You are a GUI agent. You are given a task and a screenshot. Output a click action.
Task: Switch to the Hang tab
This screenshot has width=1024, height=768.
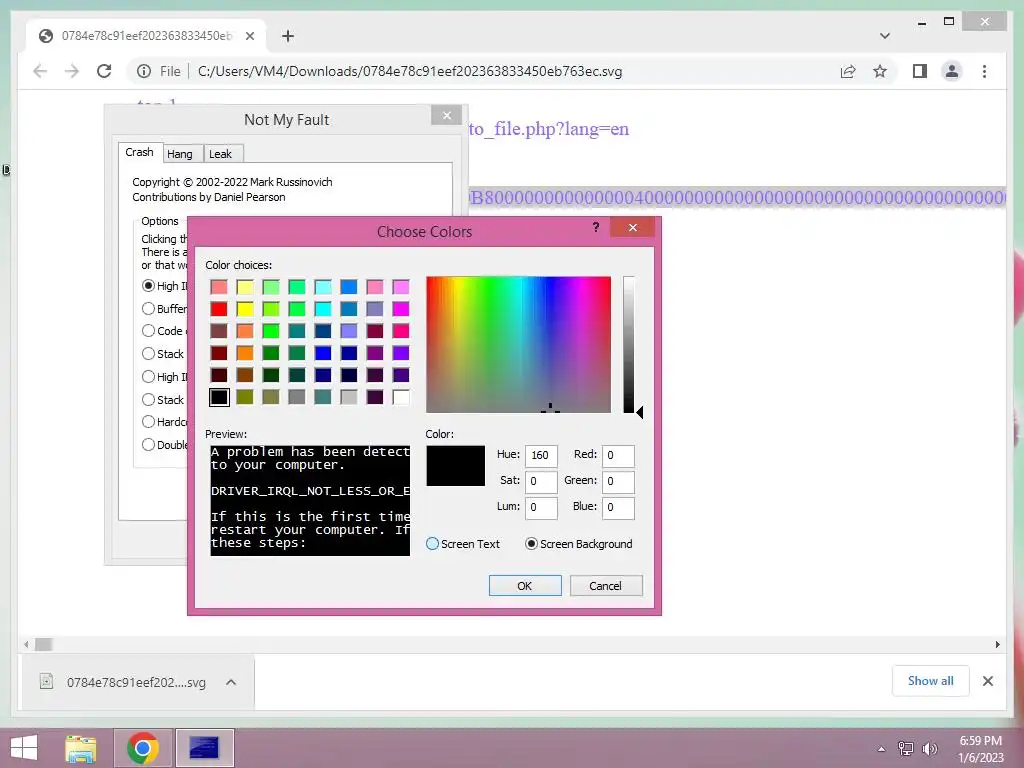[x=180, y=153]
